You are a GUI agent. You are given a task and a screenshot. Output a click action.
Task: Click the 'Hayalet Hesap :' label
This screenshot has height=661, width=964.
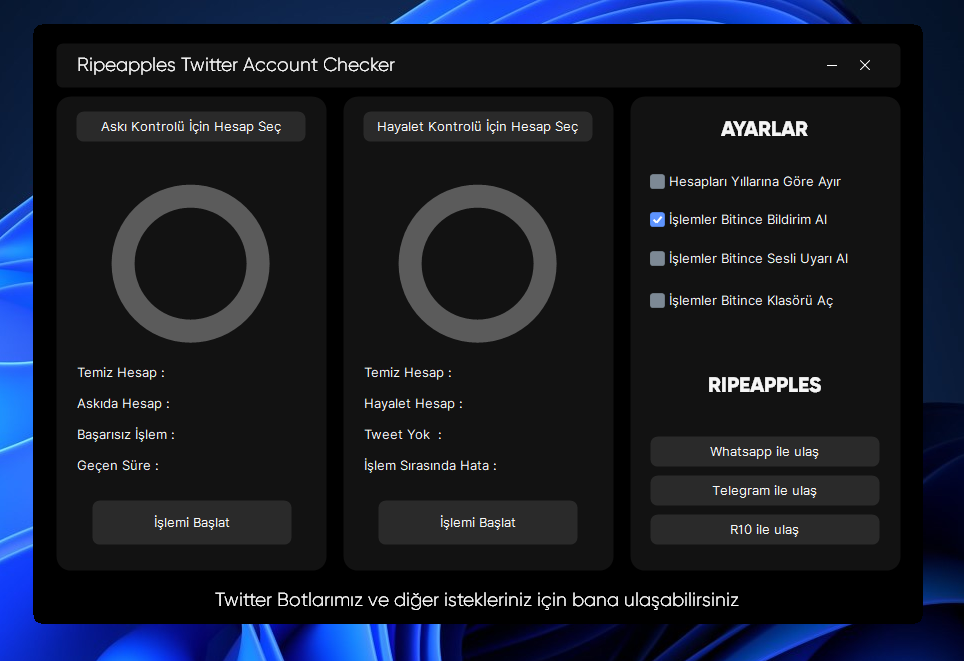tap(413, 404)
